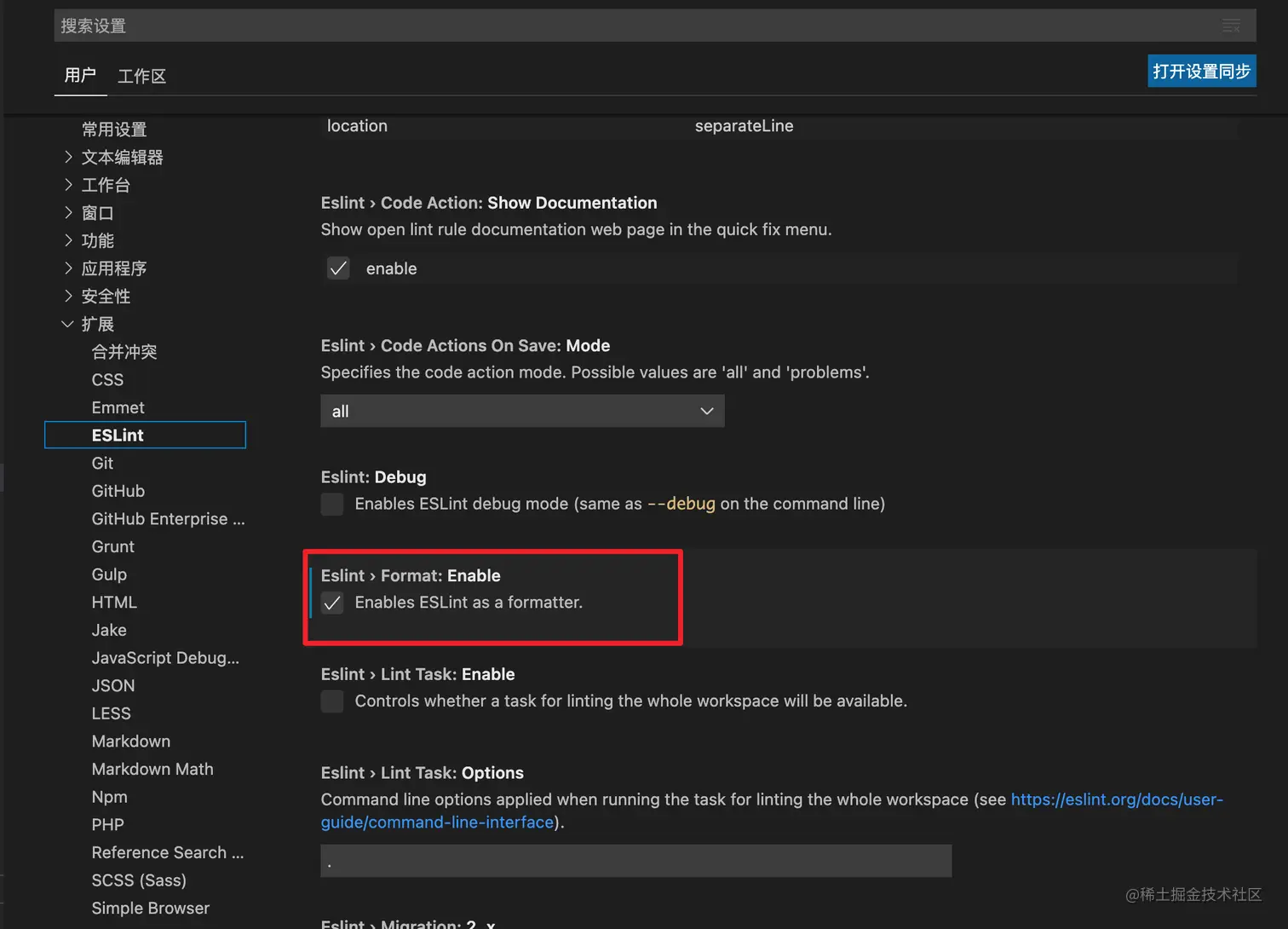Open the SCSS (Sass) settings entry
Screen dimensions: 1288x929
139,880
